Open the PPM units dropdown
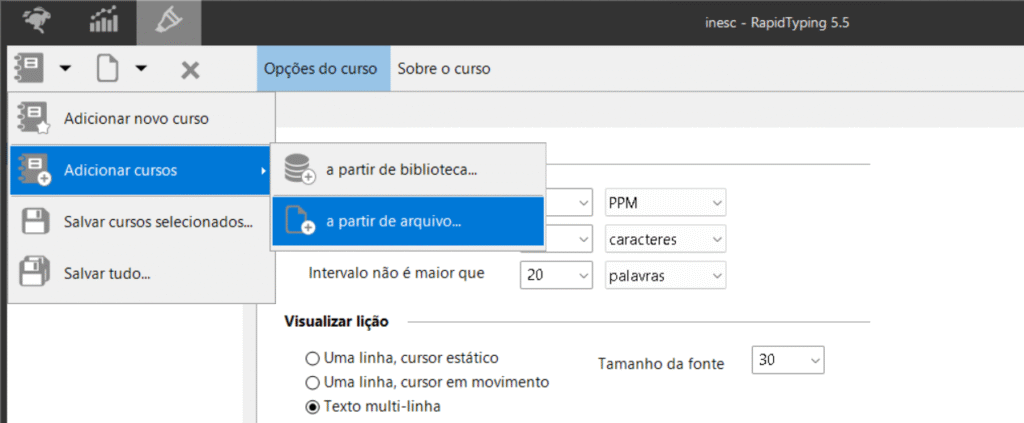The height and width of the screenshot is (423, 1024). pos(665,204)
